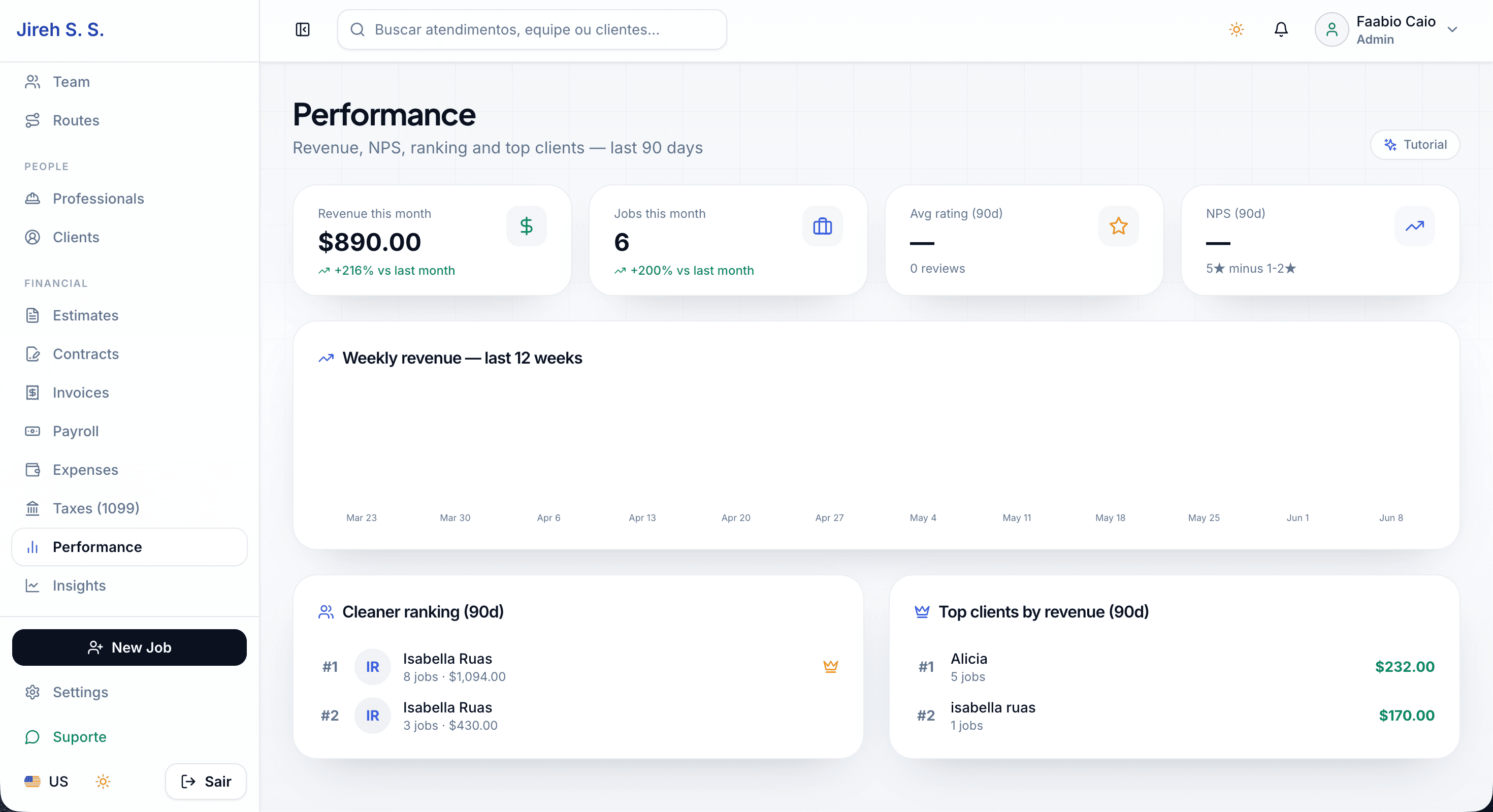The height and width of the screenshot is (812, 1493).
Task: Click 5★ minus 1-2★ text
Action: point(1251,268)
